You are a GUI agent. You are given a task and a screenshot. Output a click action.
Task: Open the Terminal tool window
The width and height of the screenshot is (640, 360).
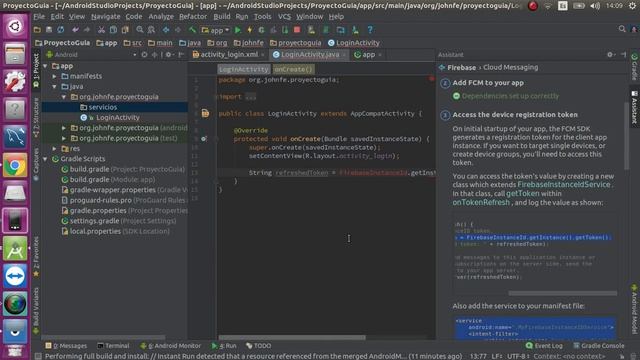click(x=113, y=346)
